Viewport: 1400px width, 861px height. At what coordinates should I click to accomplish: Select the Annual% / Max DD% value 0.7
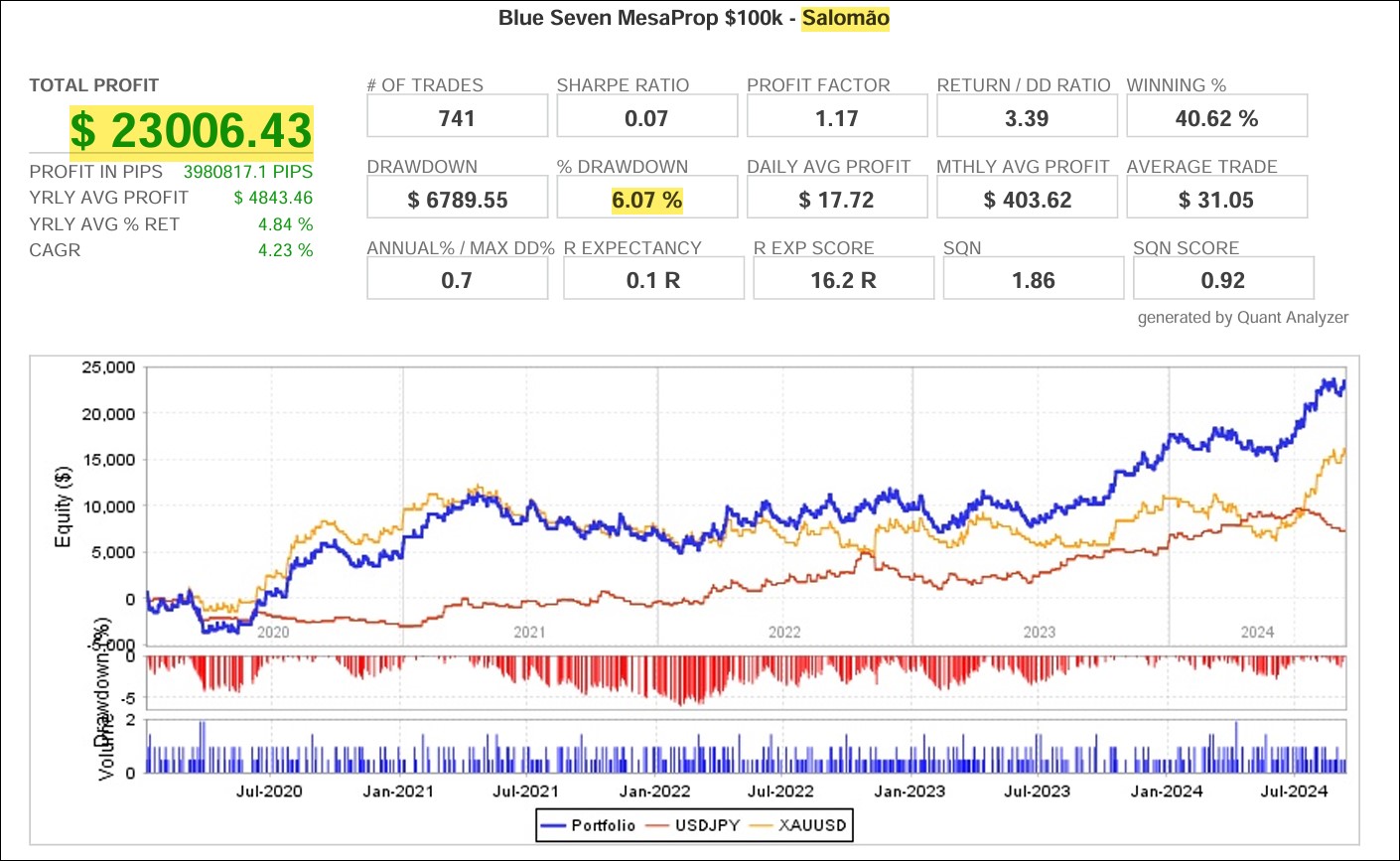pos(457,280)
